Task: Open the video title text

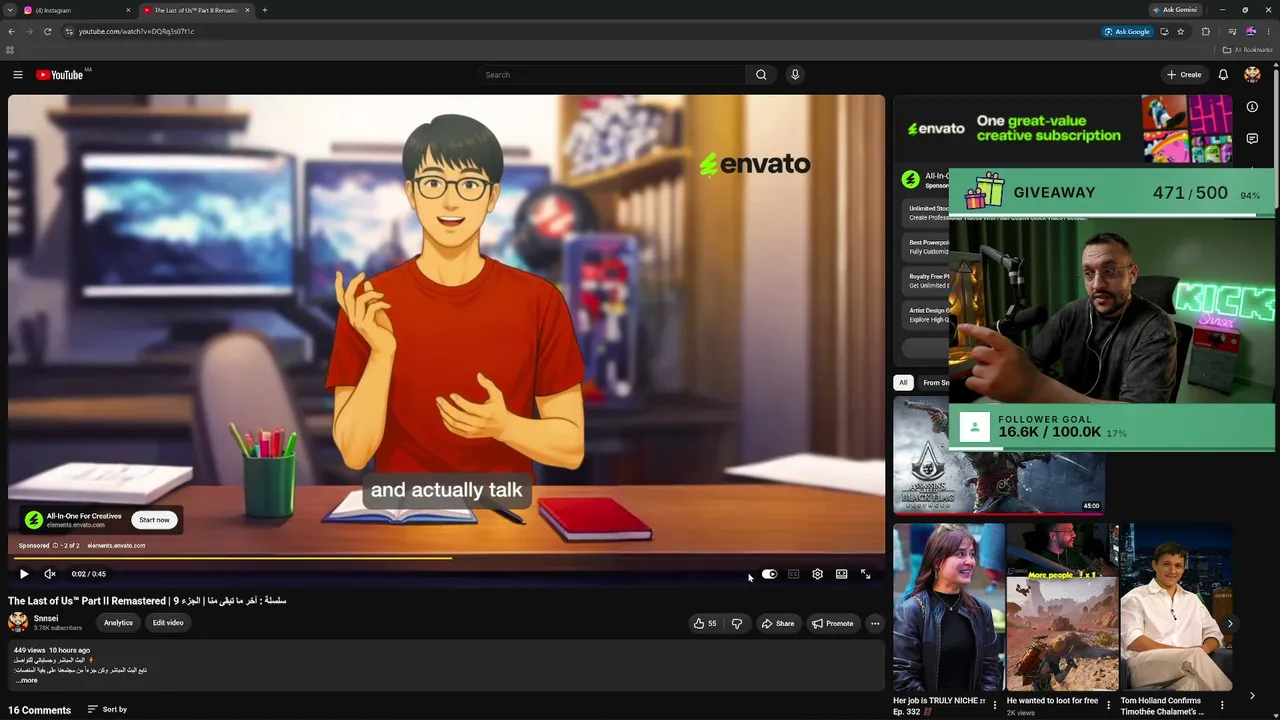Action: click(x=147, y=601)
